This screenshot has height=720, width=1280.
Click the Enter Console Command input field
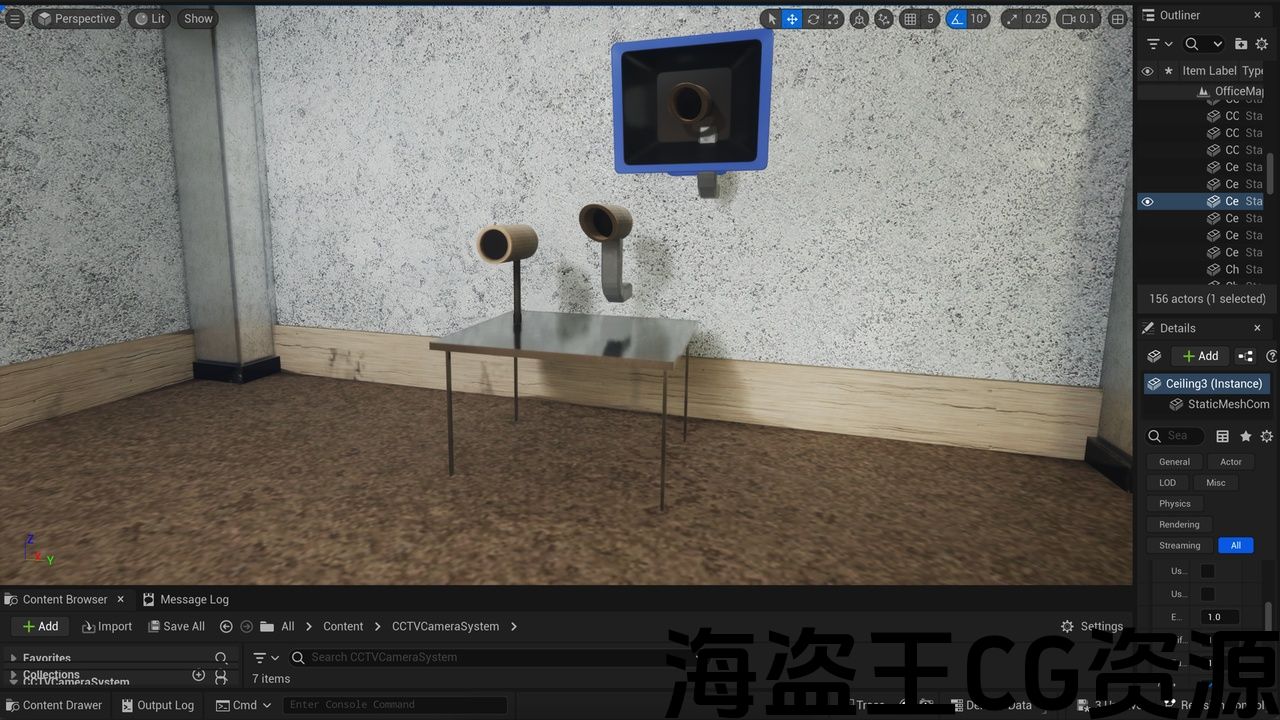395,705
